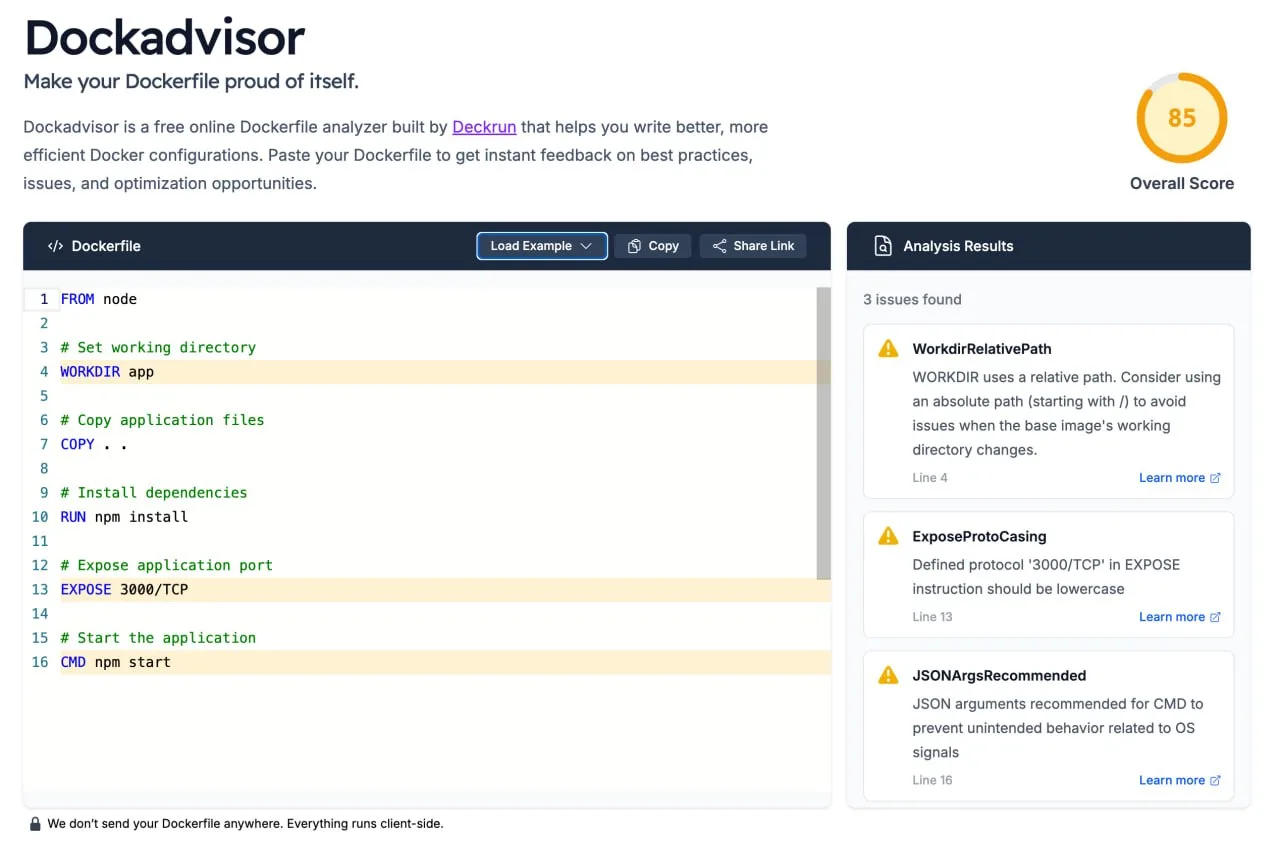Open Learn more for WorkdirRelativePath
Screen dimensions: 1280x850
1180,478
